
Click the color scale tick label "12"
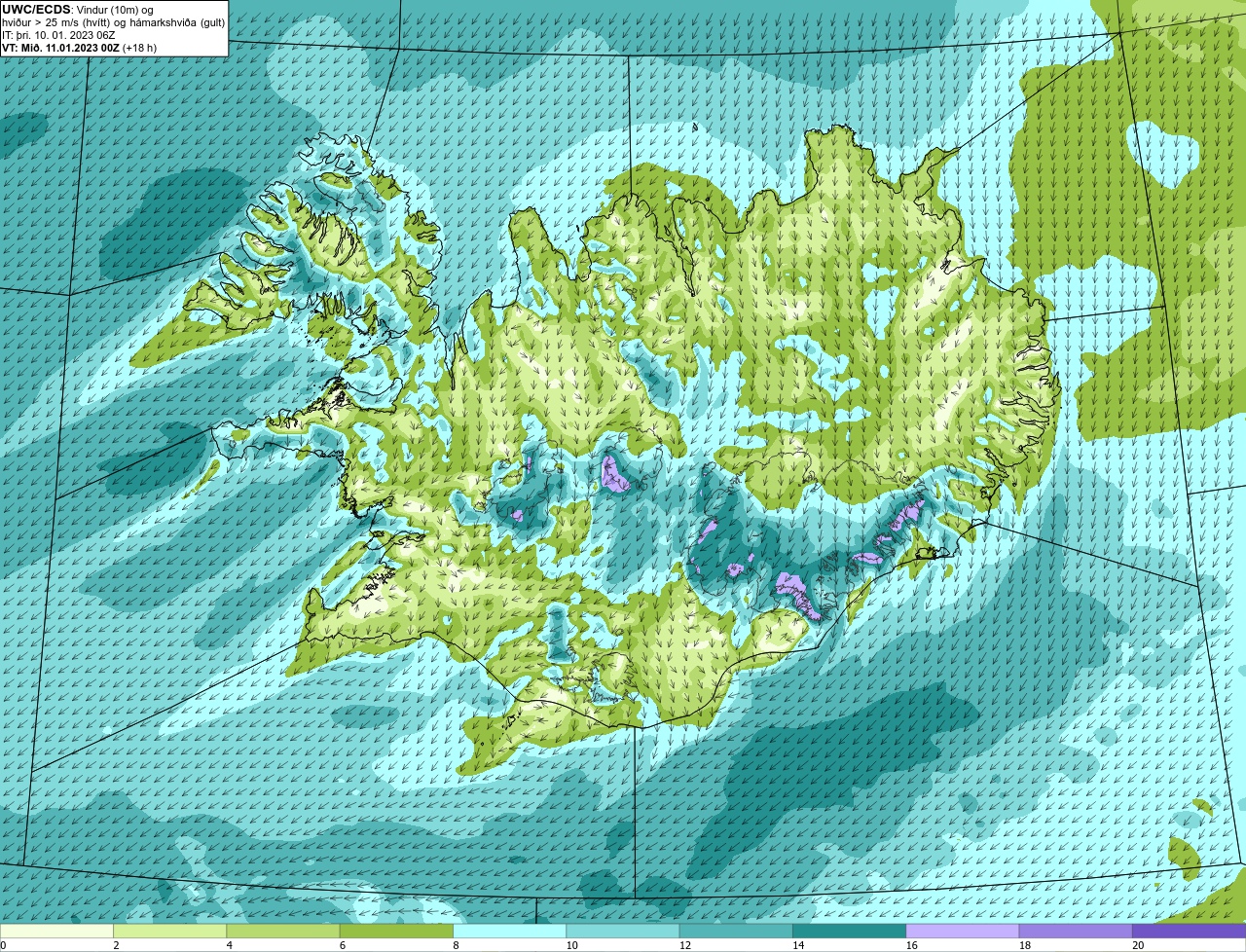685,945
